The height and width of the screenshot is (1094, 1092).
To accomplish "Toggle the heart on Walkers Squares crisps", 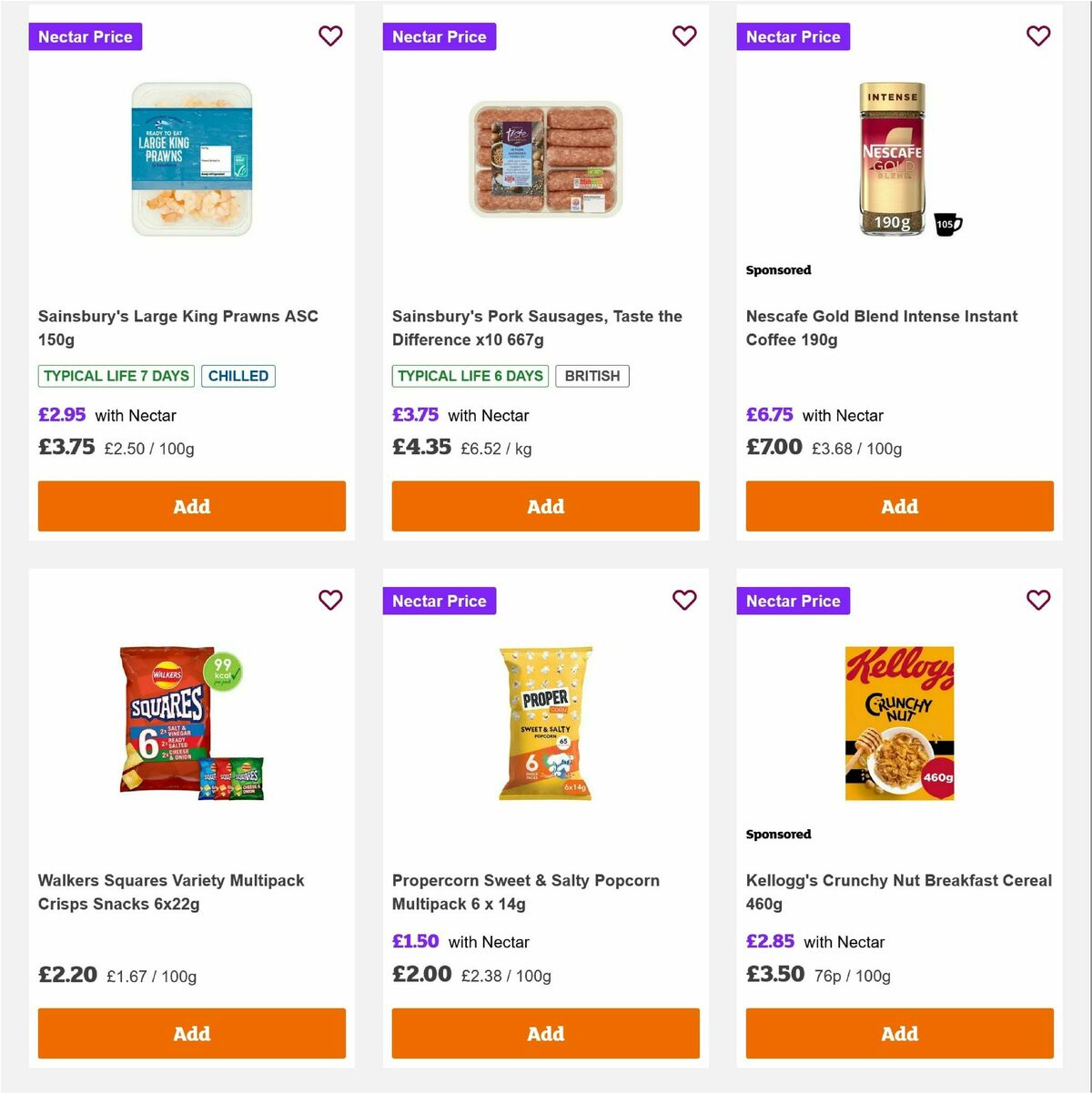I will tap(330, 600).
